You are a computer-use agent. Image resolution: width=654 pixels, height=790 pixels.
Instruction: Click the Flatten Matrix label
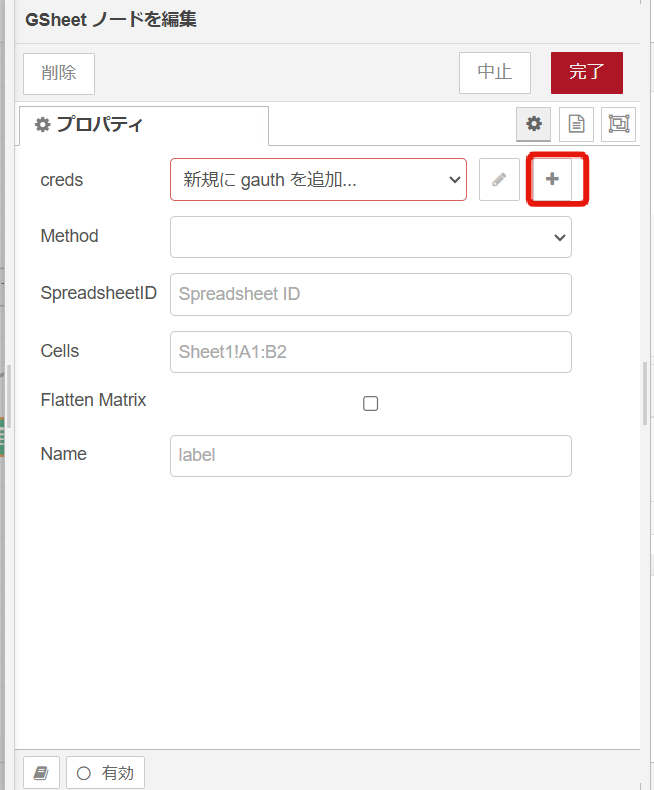(x=93, y=400)
